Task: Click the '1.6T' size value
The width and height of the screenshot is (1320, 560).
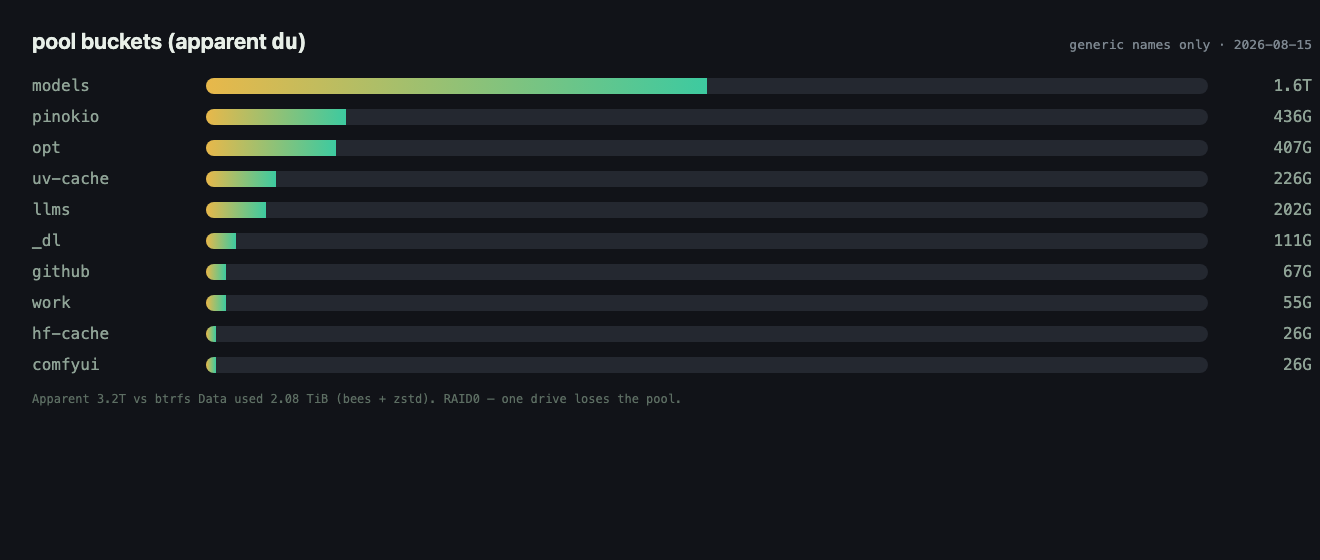Action: coord(1292,86)
